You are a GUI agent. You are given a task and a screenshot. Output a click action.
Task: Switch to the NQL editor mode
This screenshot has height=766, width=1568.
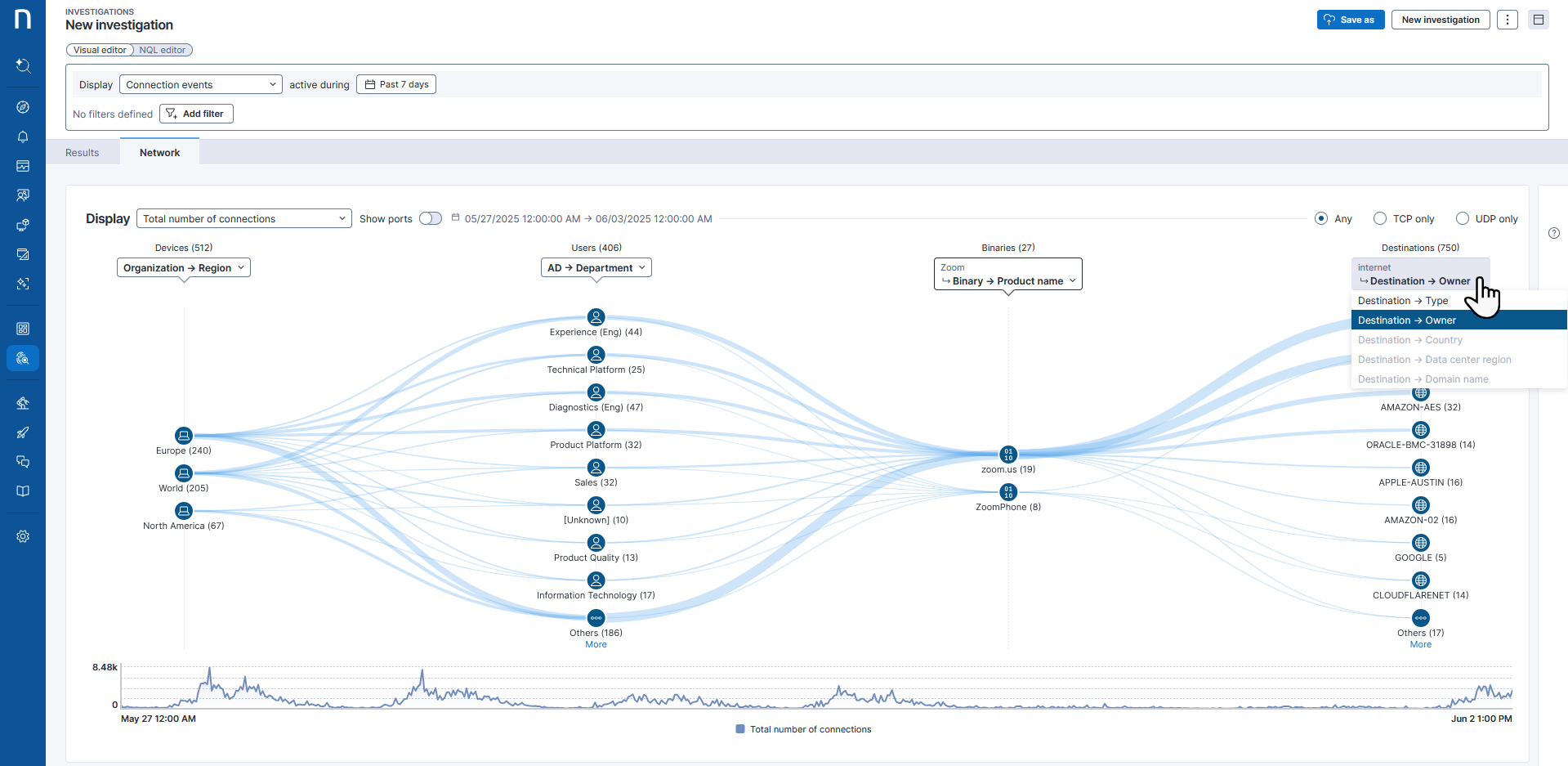point(162,50)
